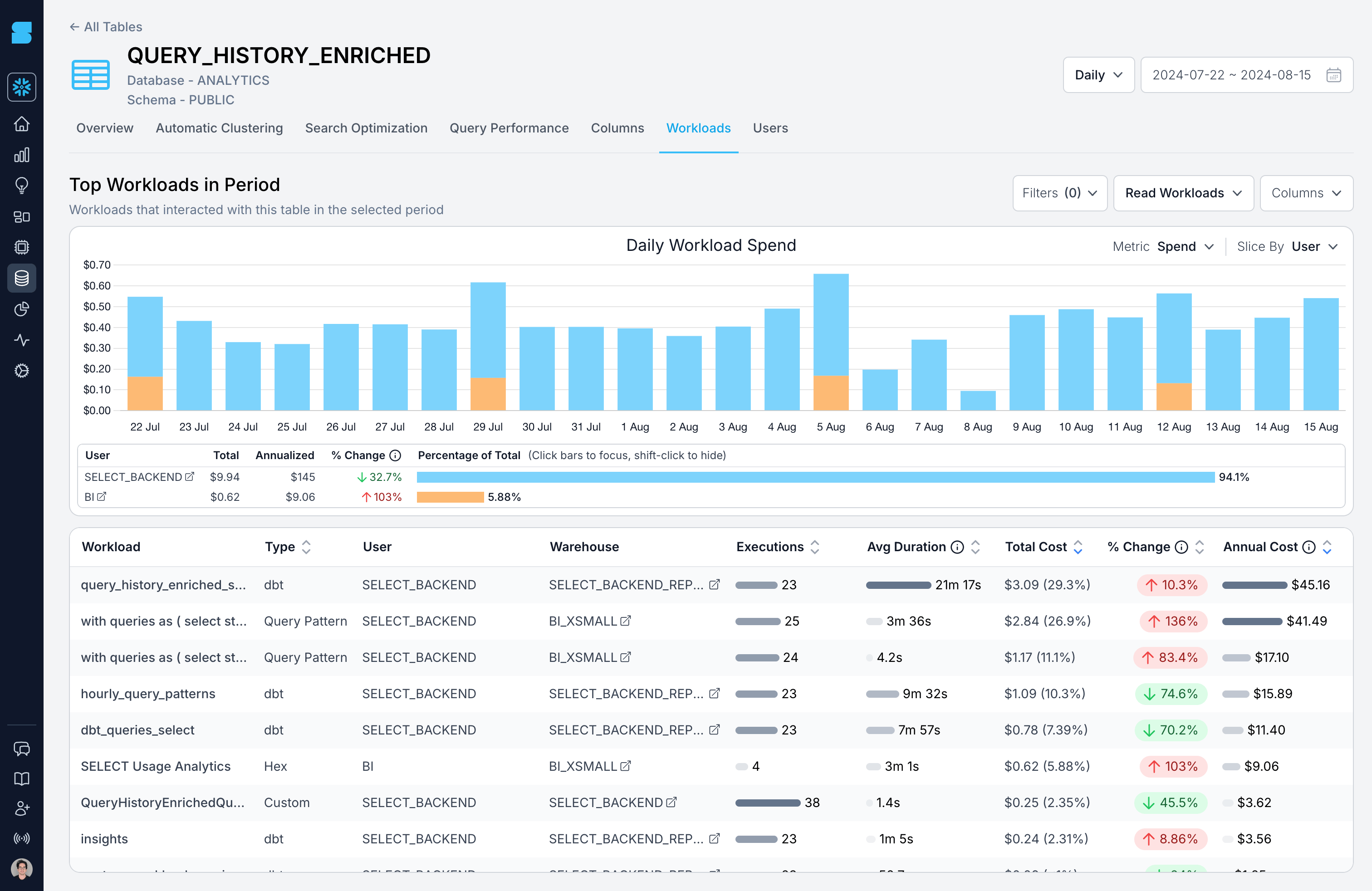Open the dbt_queries_select workload
The width and height of the screenshot is (1372, 891).
pos(137,729)
